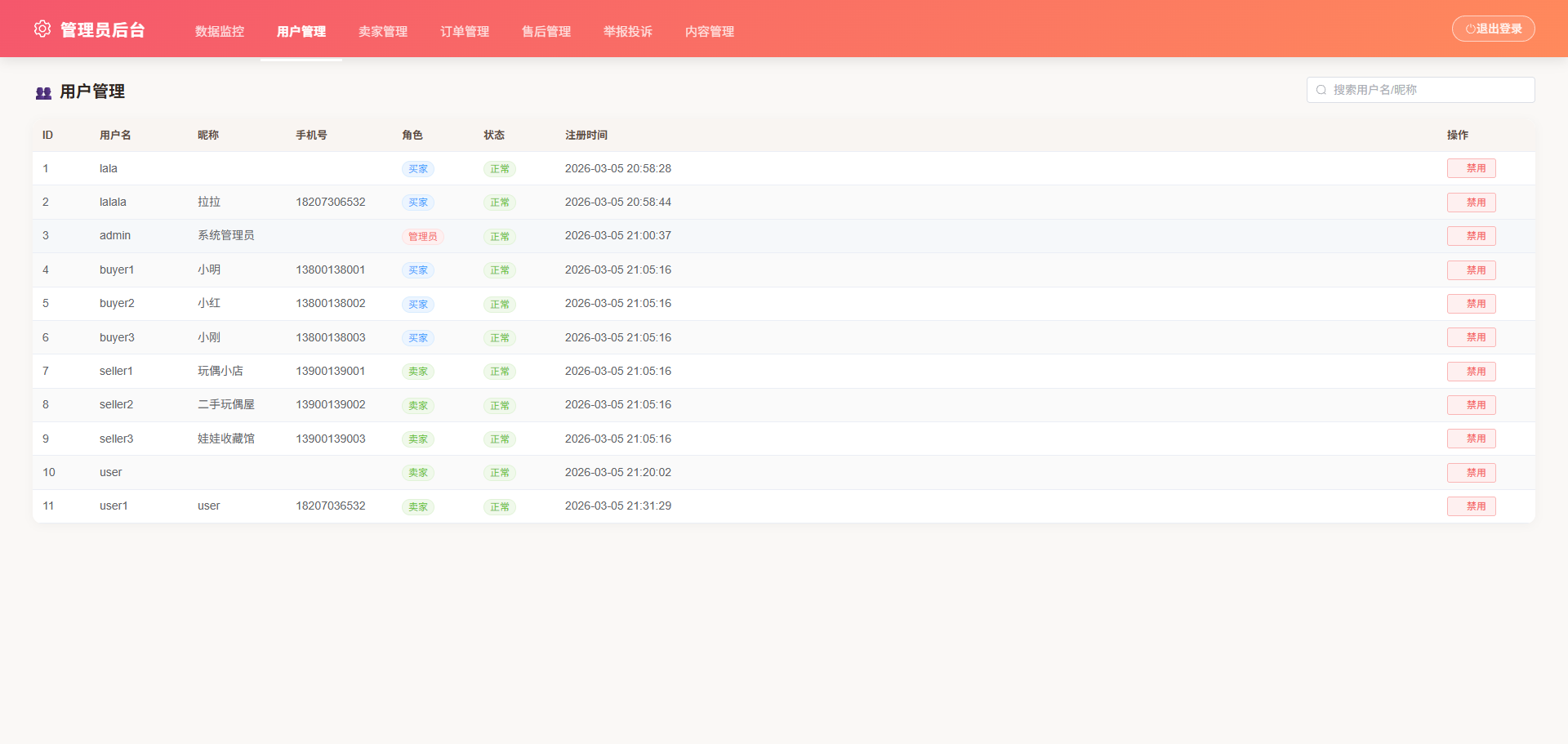
Task: Click 禁用 for user1
Action: click(x=1472, y=506)
